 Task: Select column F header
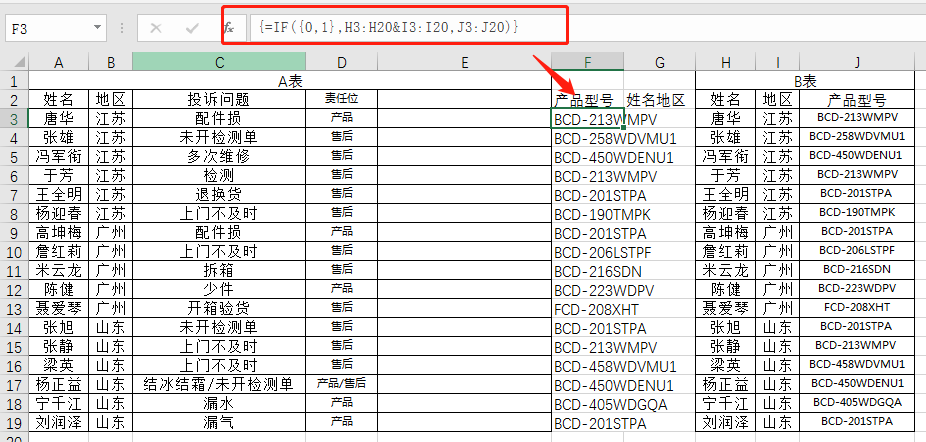point(588,63)
